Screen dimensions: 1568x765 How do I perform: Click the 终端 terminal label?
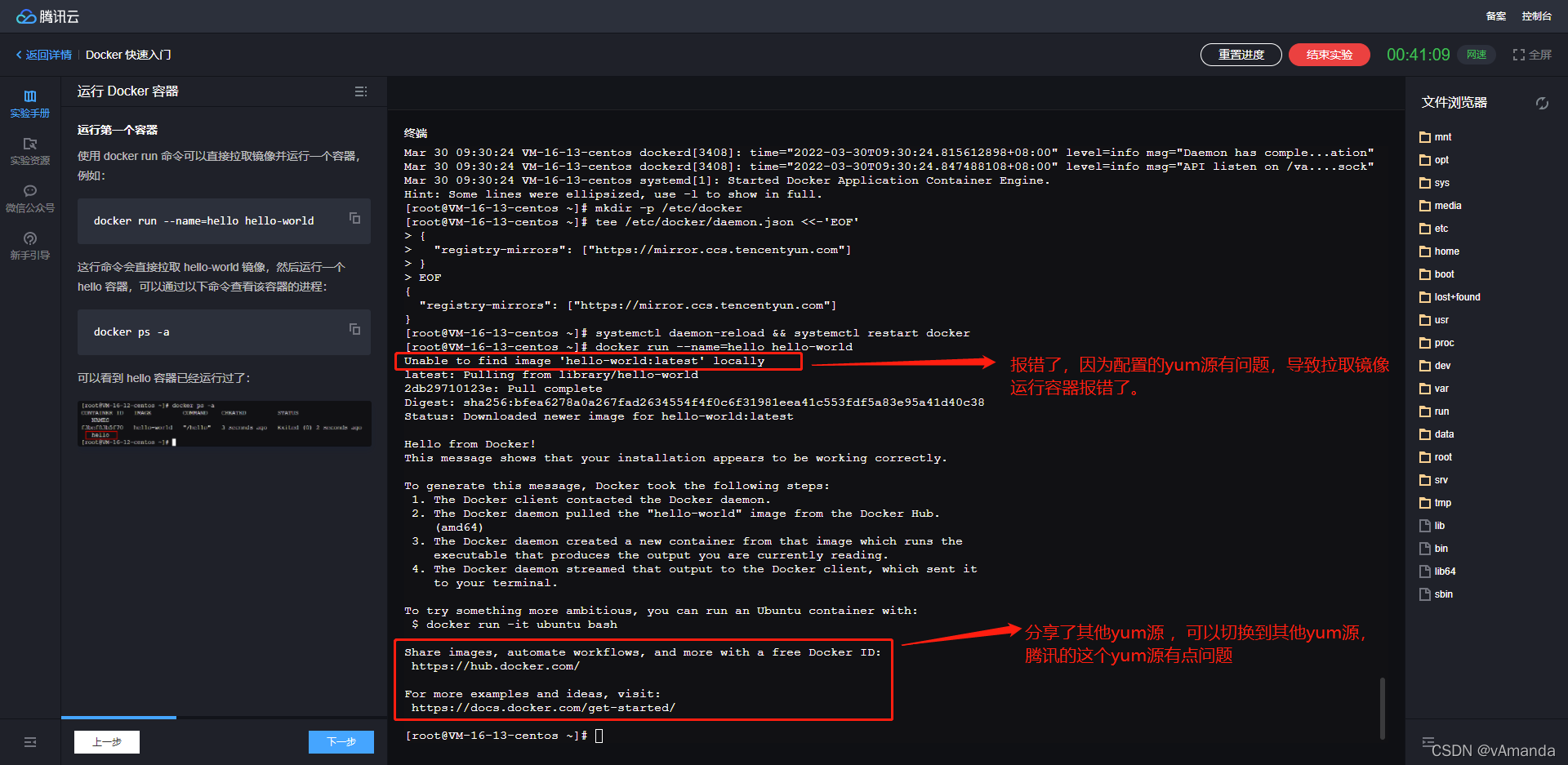point(416,133)
